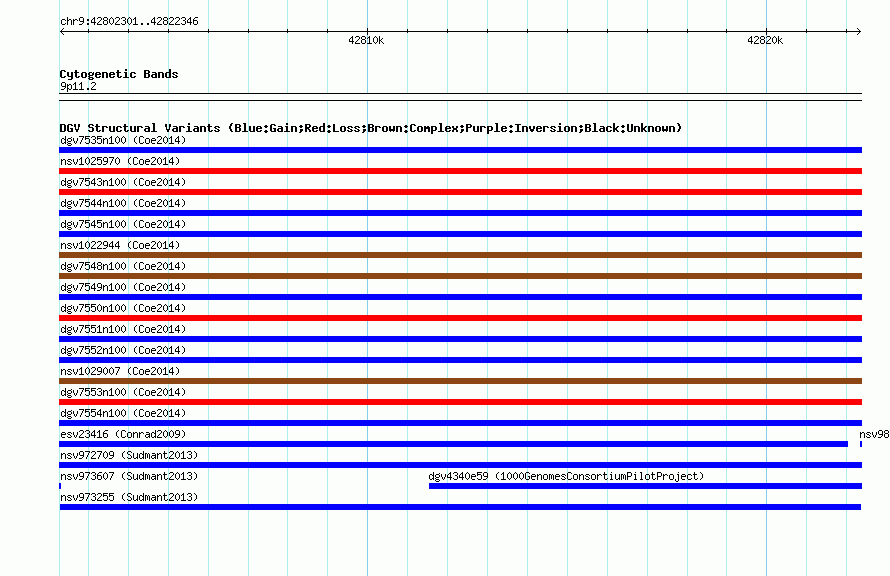890x576 pixels.
Task: Click the blue bar of dgv7552n100
Action: pos(460,360)
